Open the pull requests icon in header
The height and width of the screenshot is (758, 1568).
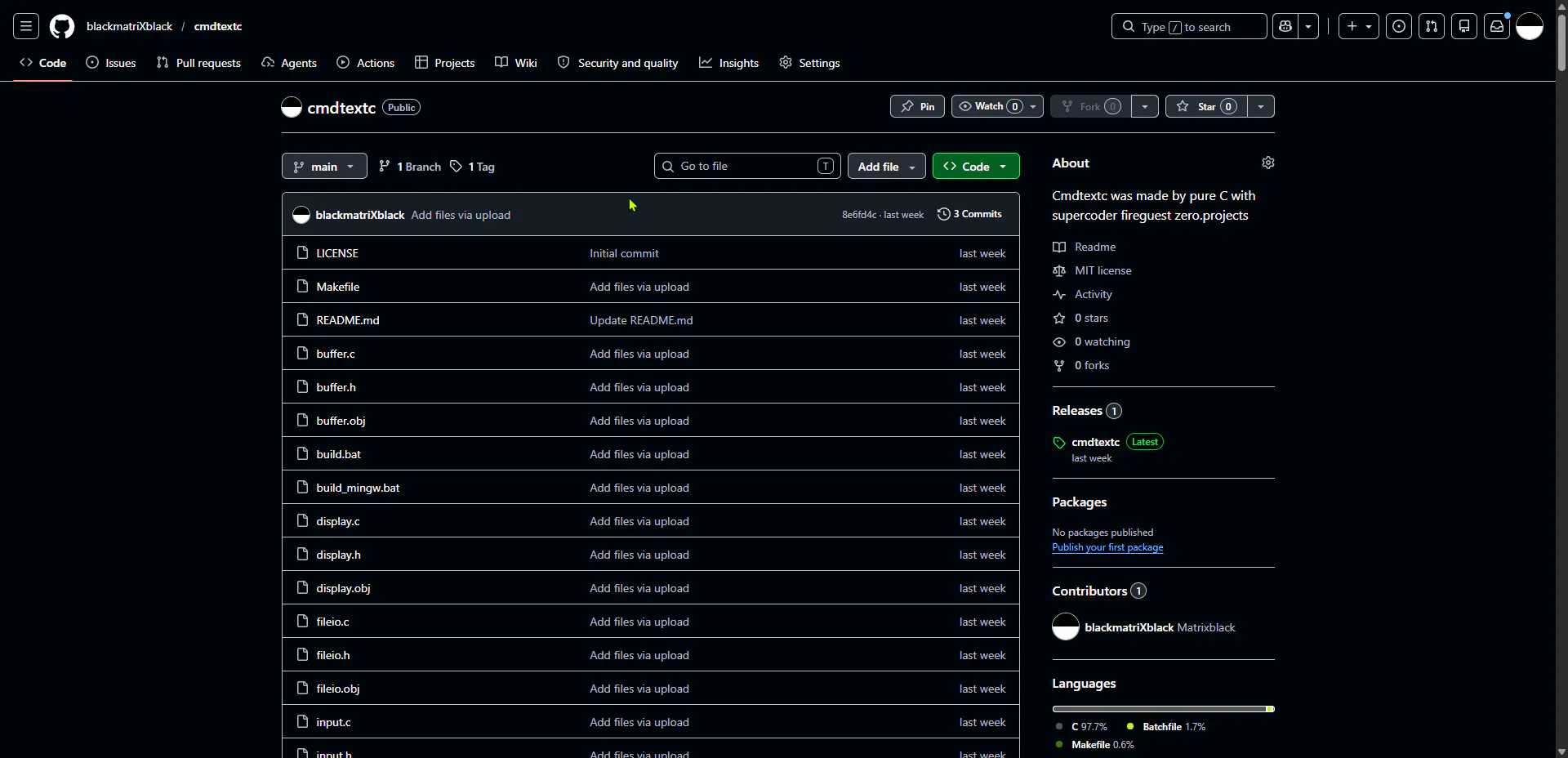coord(1432,26)
